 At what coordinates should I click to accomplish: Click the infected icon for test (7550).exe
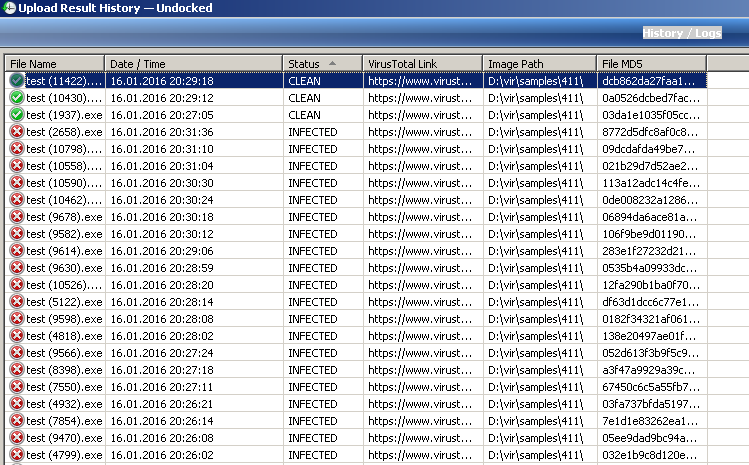(17, 387)
